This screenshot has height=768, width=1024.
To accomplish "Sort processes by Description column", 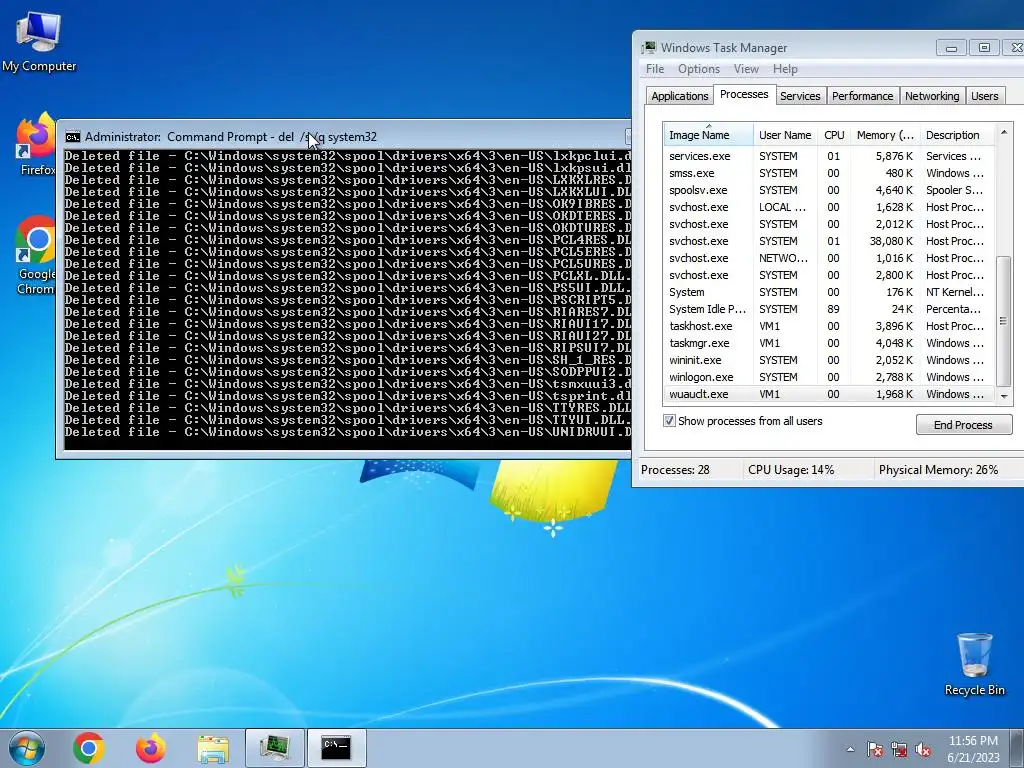I will click(957, 135).
